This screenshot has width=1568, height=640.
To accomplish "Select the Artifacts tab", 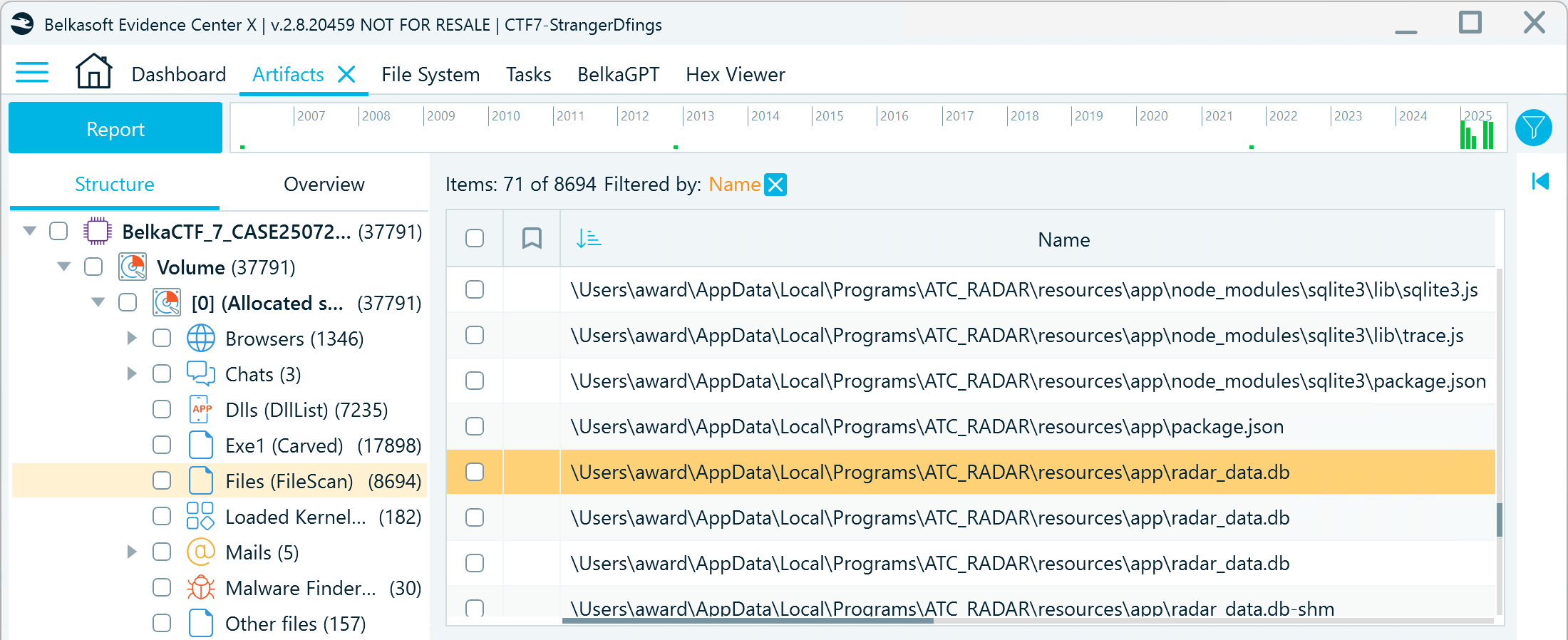I will [288, 74].
